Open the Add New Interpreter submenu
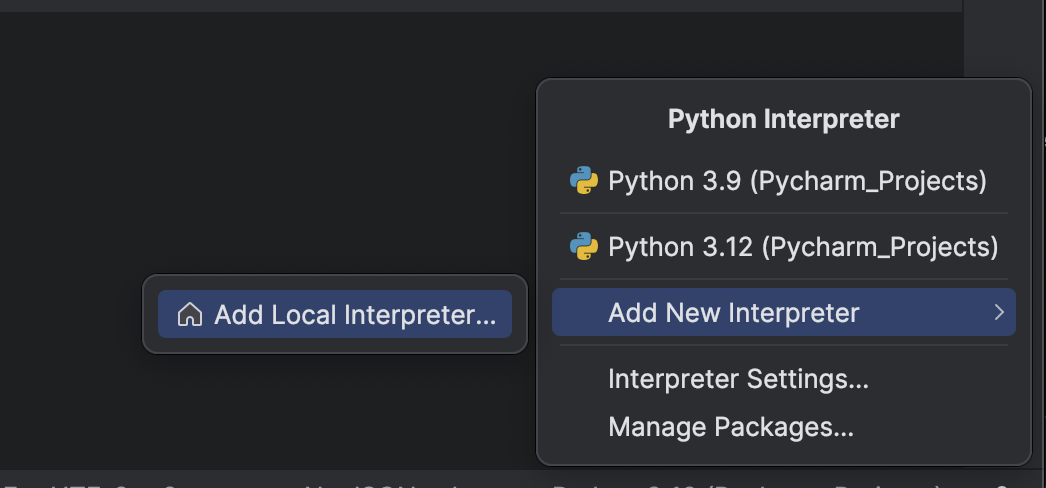 click(783, 312)
